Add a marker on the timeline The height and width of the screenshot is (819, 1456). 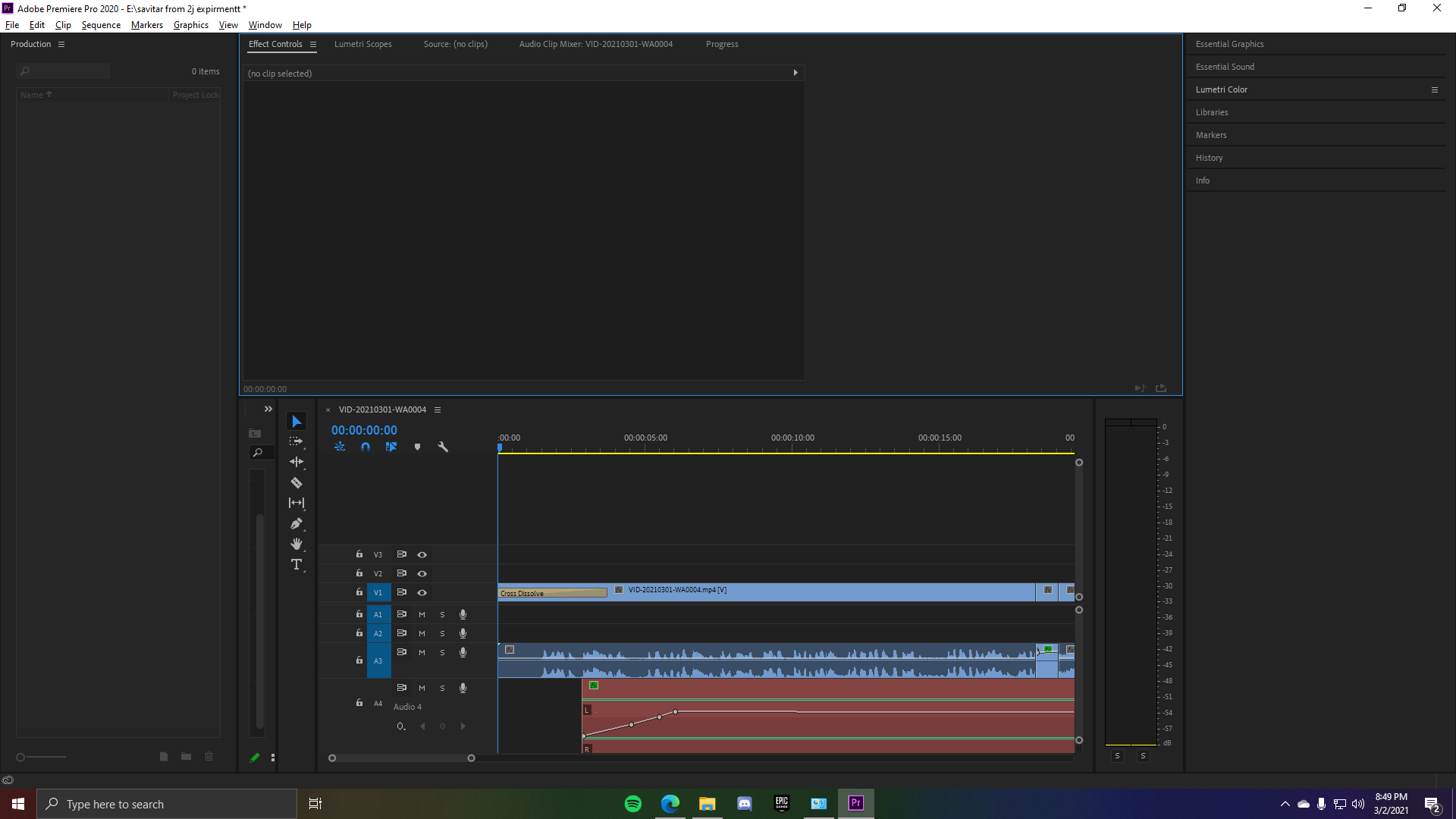(417, 447)
